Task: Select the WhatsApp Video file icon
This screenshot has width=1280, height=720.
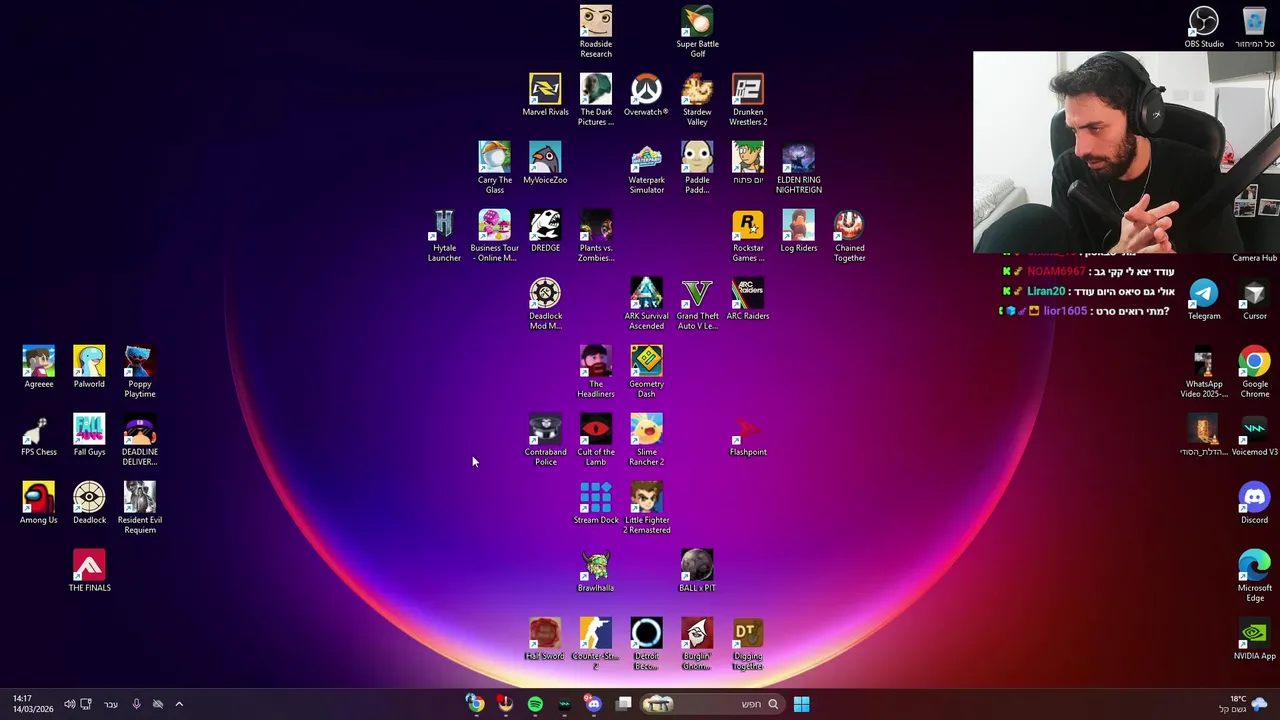Action: (x=1204, y=371)
